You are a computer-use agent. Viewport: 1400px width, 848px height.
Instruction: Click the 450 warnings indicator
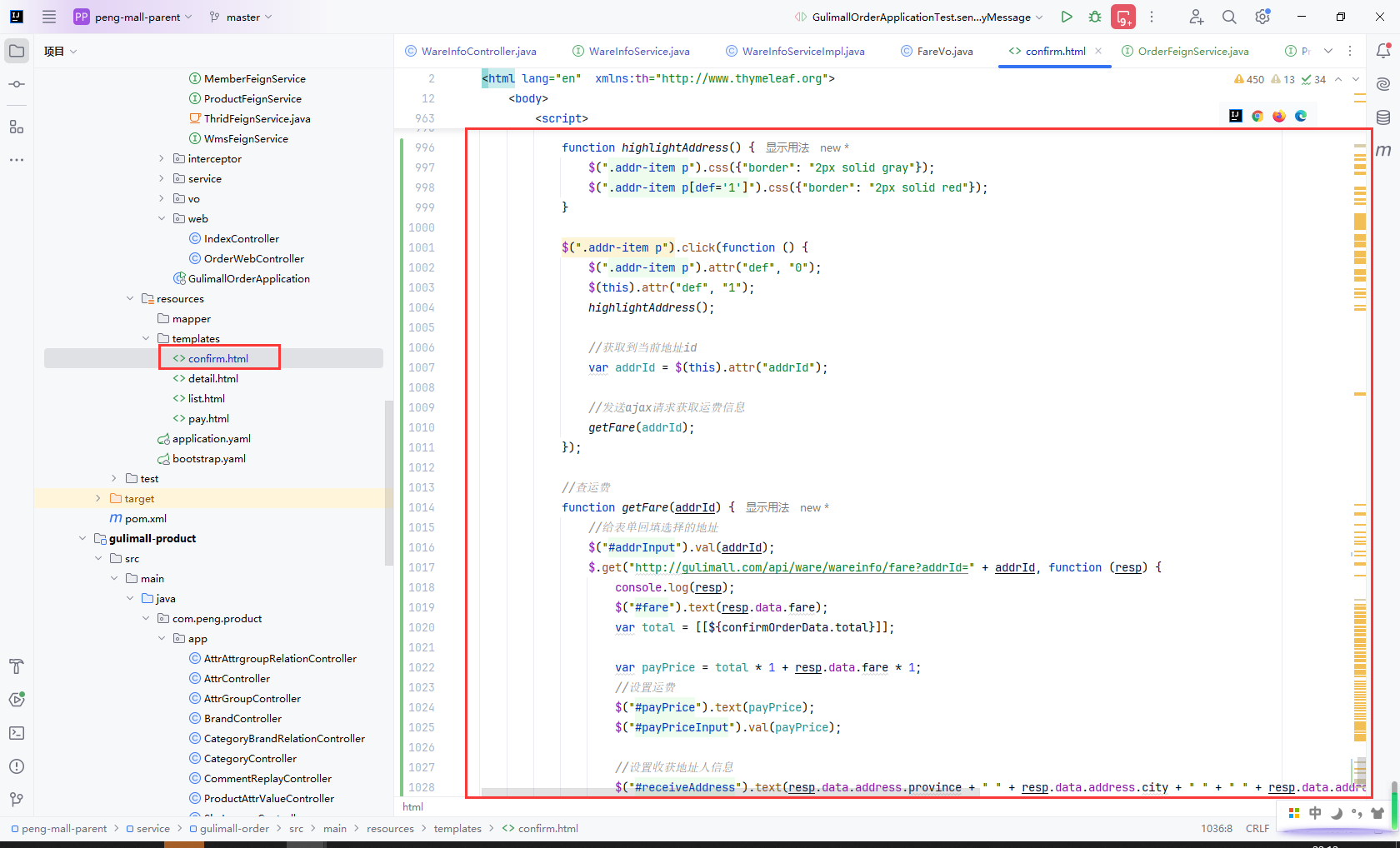coord(1249,79)
